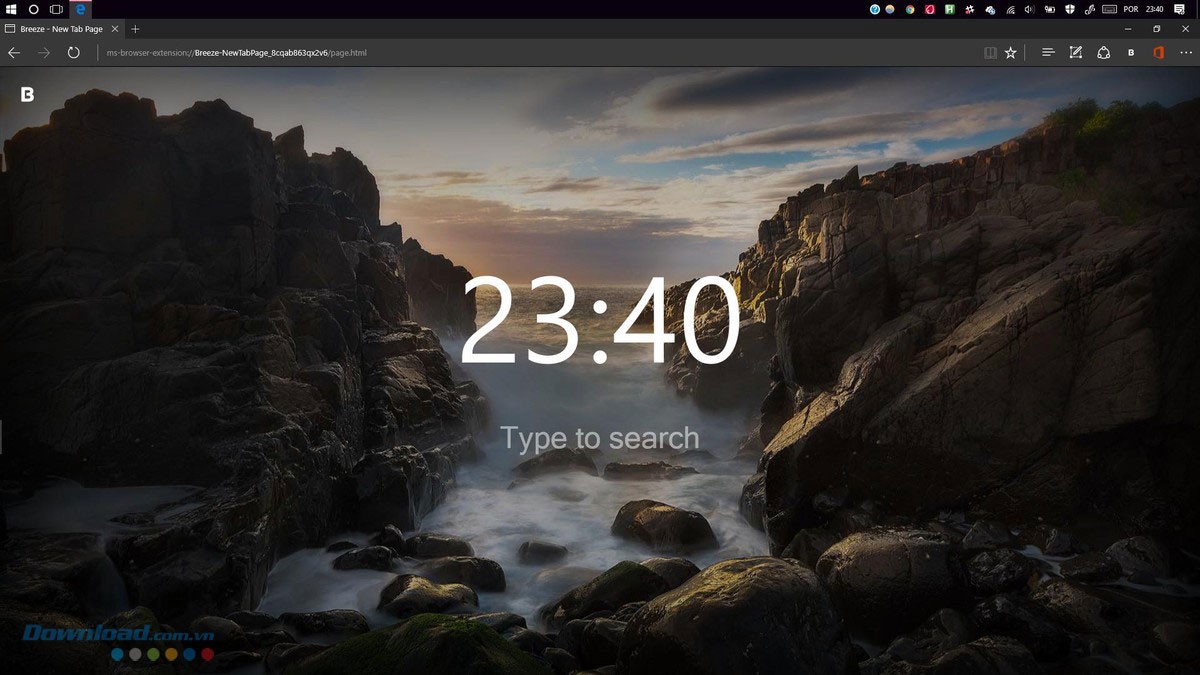The height and width of the screenshot is (675, 1200).
Task: Open the Hub panel in Edge
Action: coord(1048,52)
